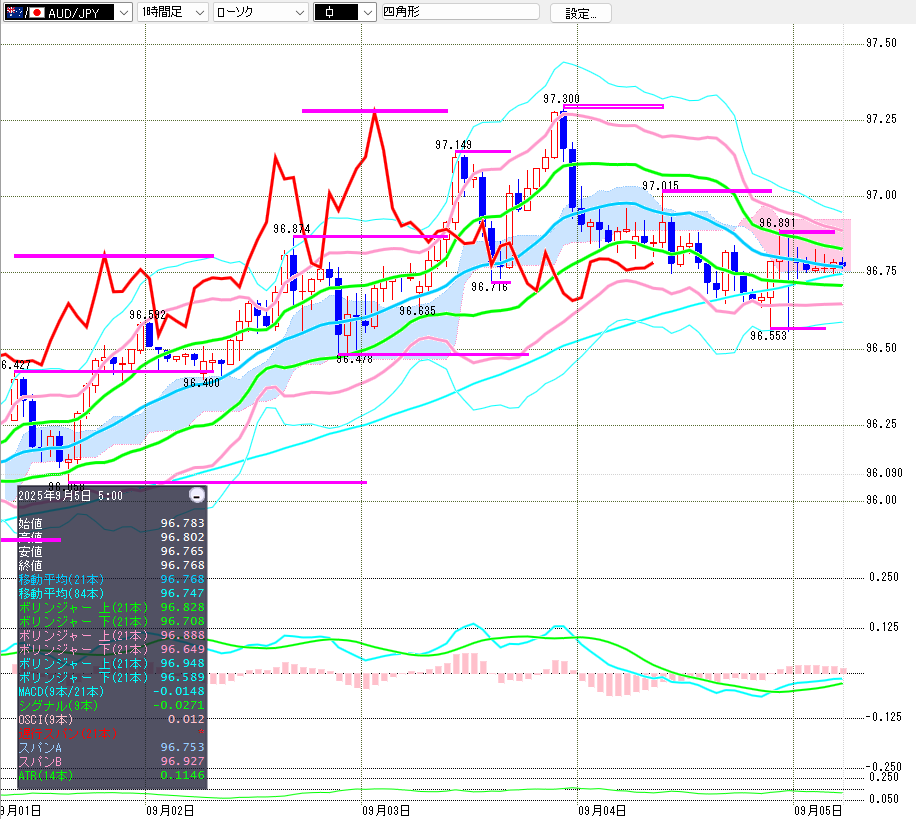Viewport: 916px width, 819px height.
Task: Select the magenta line beside 97.015
Action: [x=717, y=191]
